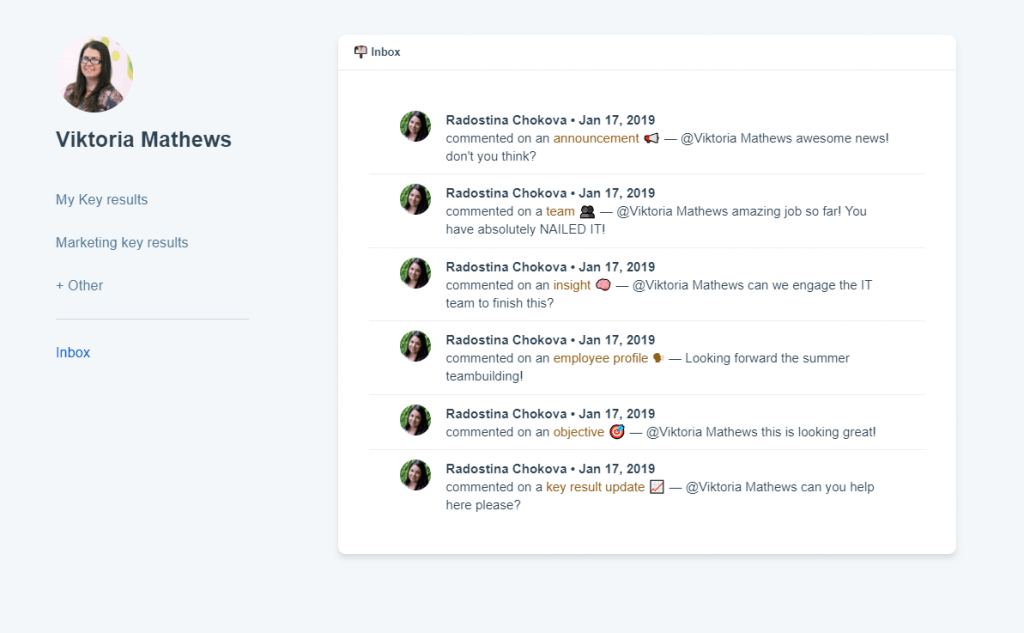Click the text 'team to finish this?'
The height and width of the screenshot is (633, 1024).
(500, 303)
